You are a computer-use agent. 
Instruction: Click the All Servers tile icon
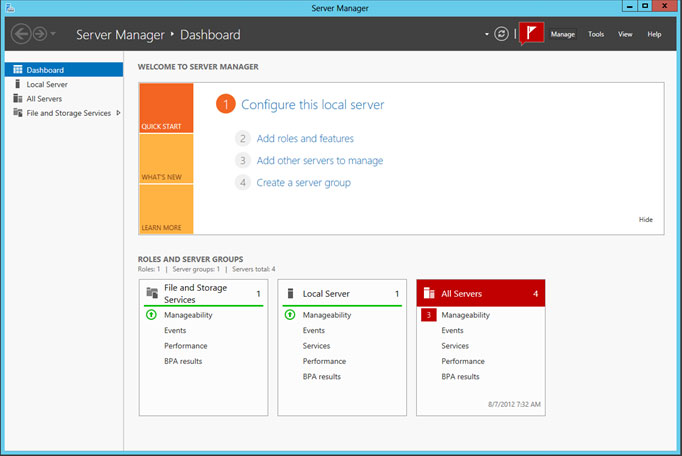tap(429, 293)
